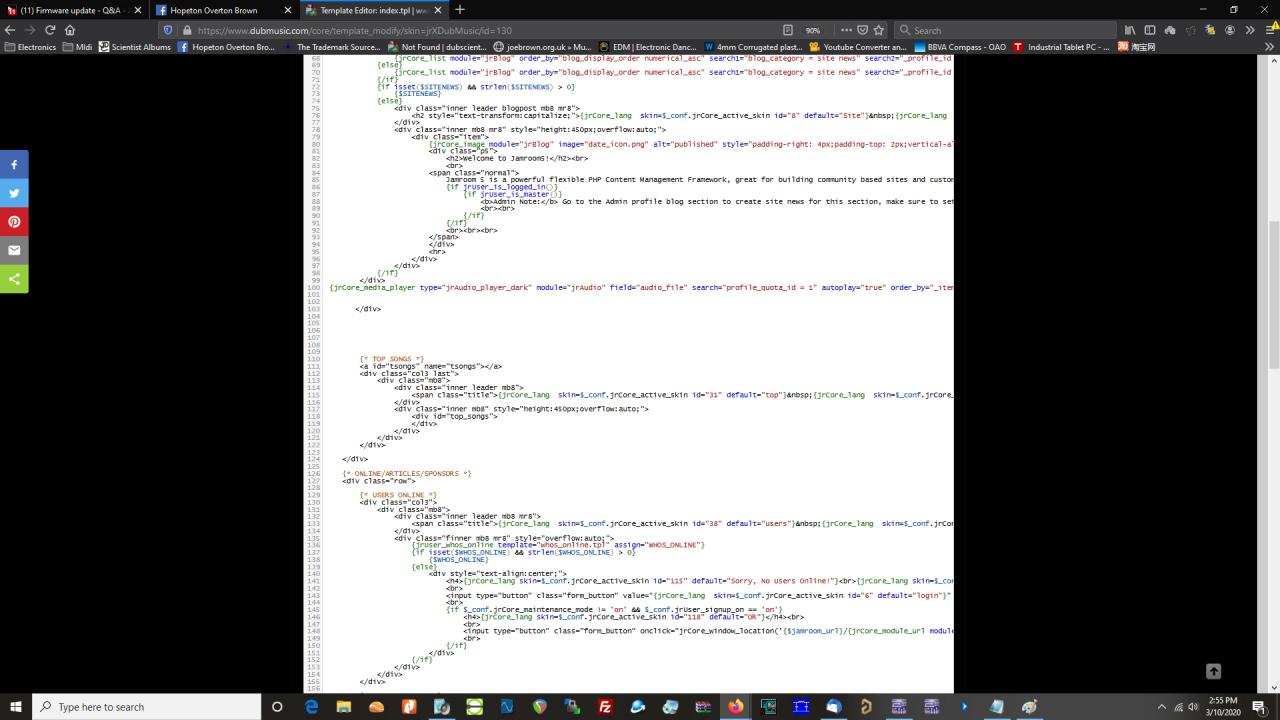Click the scroll-to-top arrow button

(1213, 671)
